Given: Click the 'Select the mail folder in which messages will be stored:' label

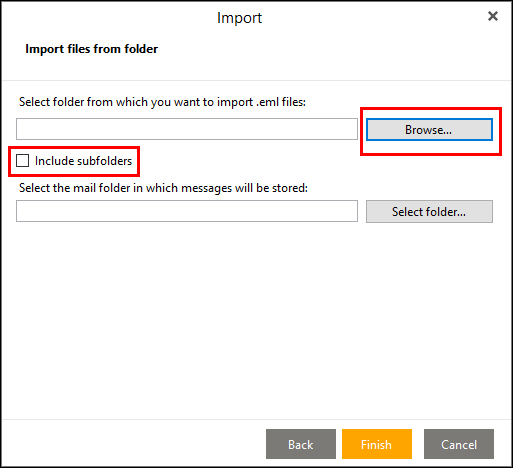Looking at the screenshot, I should pos(163,188).
